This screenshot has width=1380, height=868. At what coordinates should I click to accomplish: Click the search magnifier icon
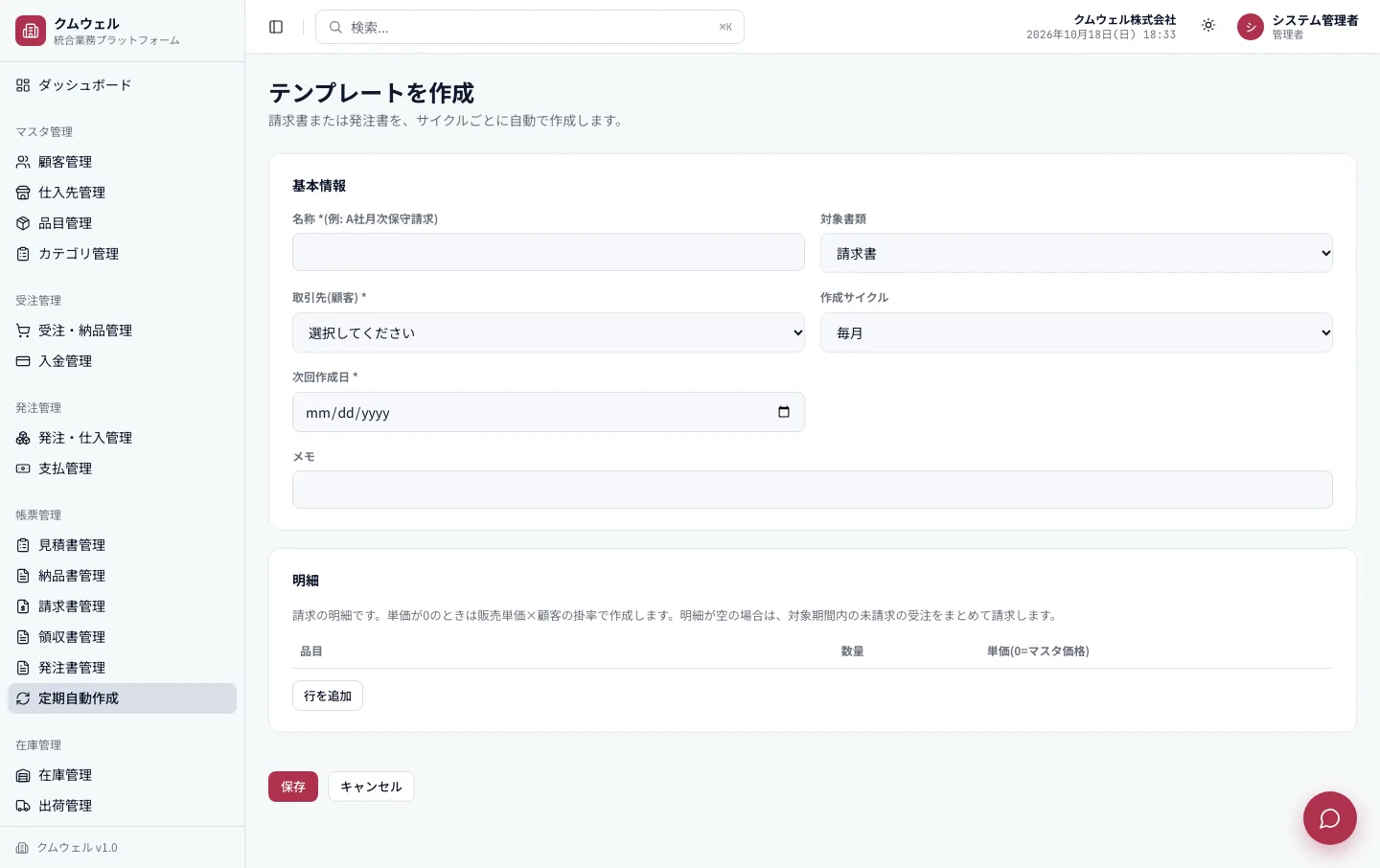[335, 27]
